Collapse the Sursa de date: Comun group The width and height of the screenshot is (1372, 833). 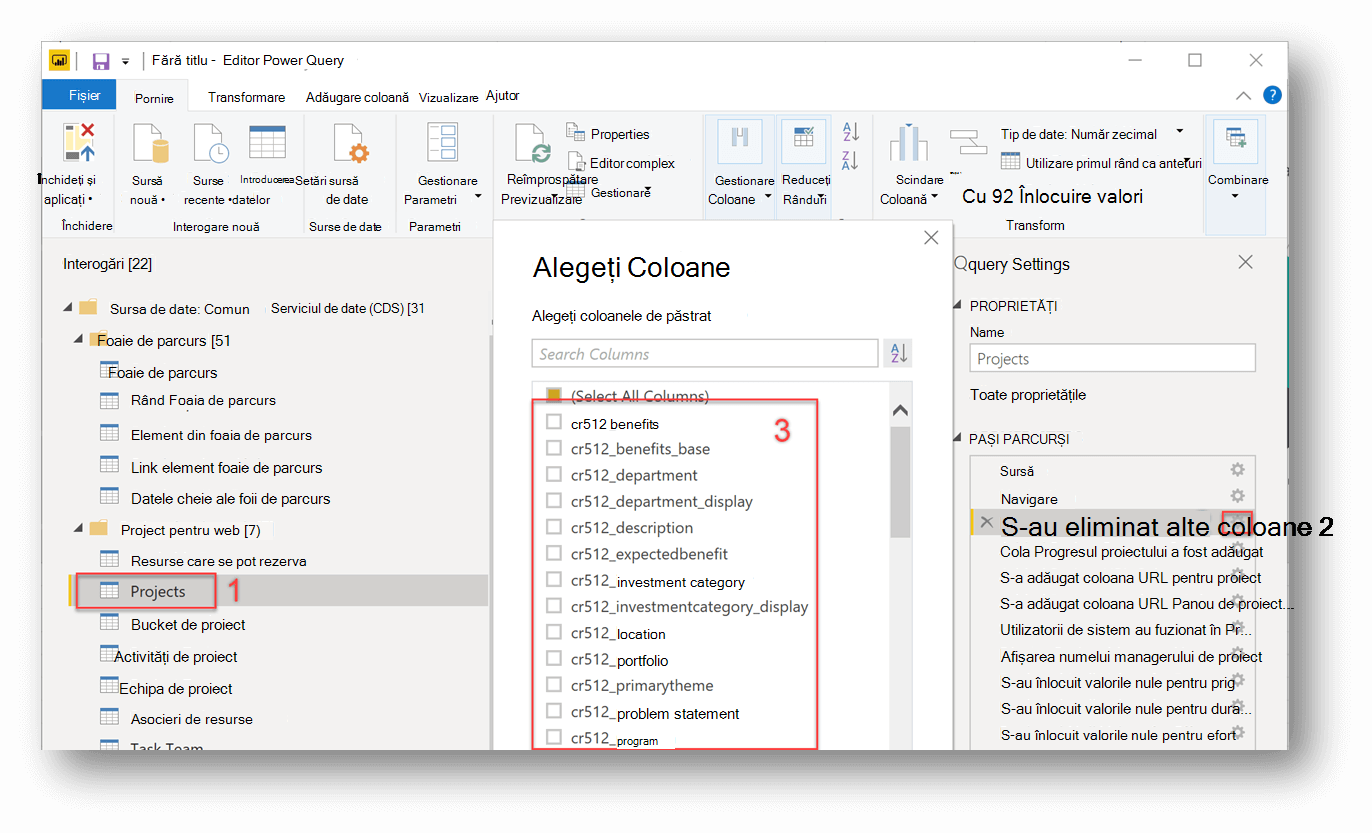point(67,308)
